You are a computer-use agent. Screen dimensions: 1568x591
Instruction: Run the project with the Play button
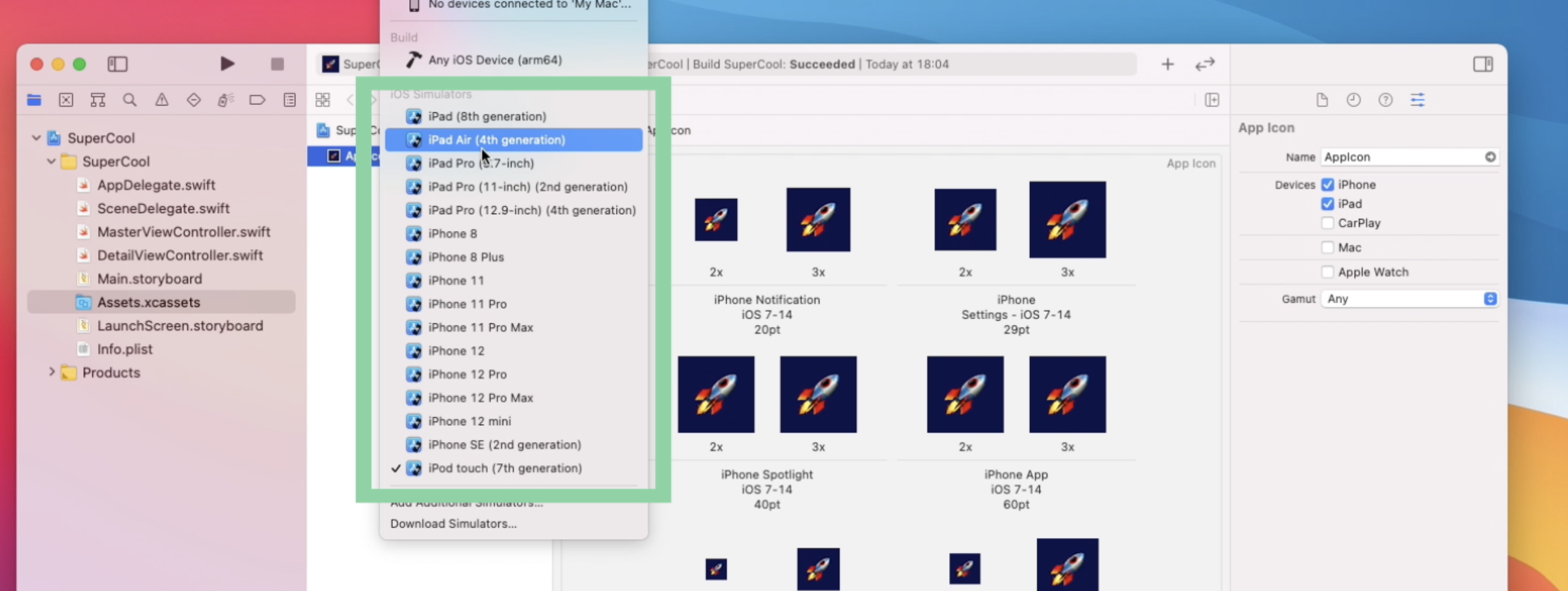(x=227, y=64)
